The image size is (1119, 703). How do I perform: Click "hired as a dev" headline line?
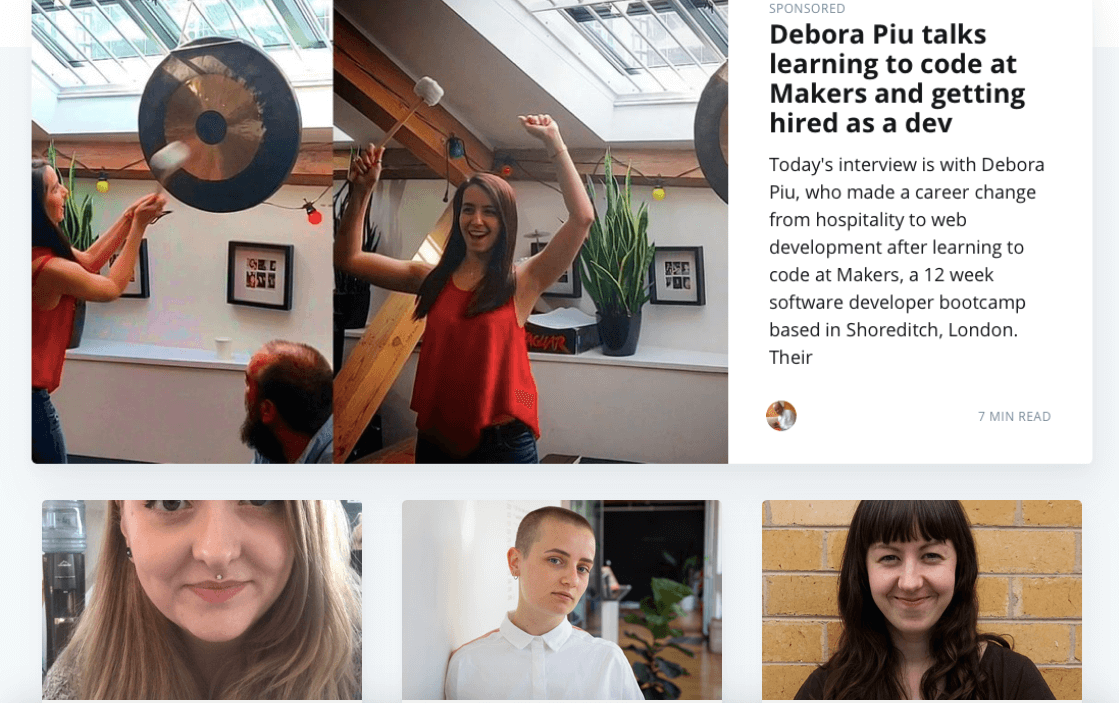[x=861, y=123]
